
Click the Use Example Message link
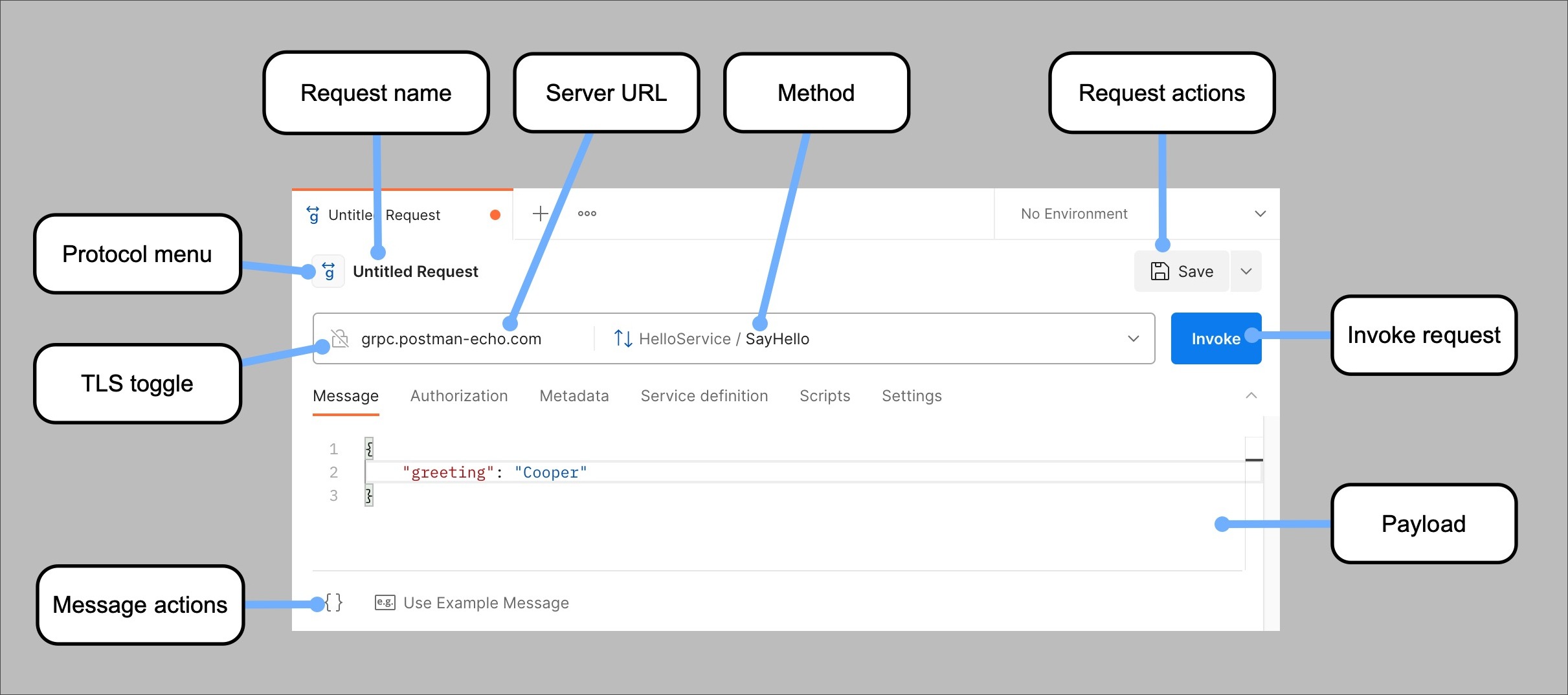coord(486,602)
